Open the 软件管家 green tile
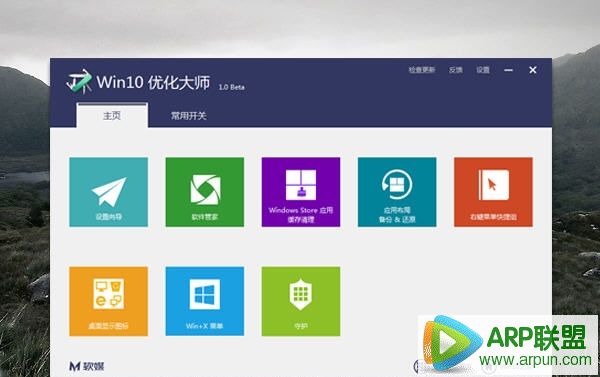The width and height of the screenshot is (600, 377). point(205,192)
